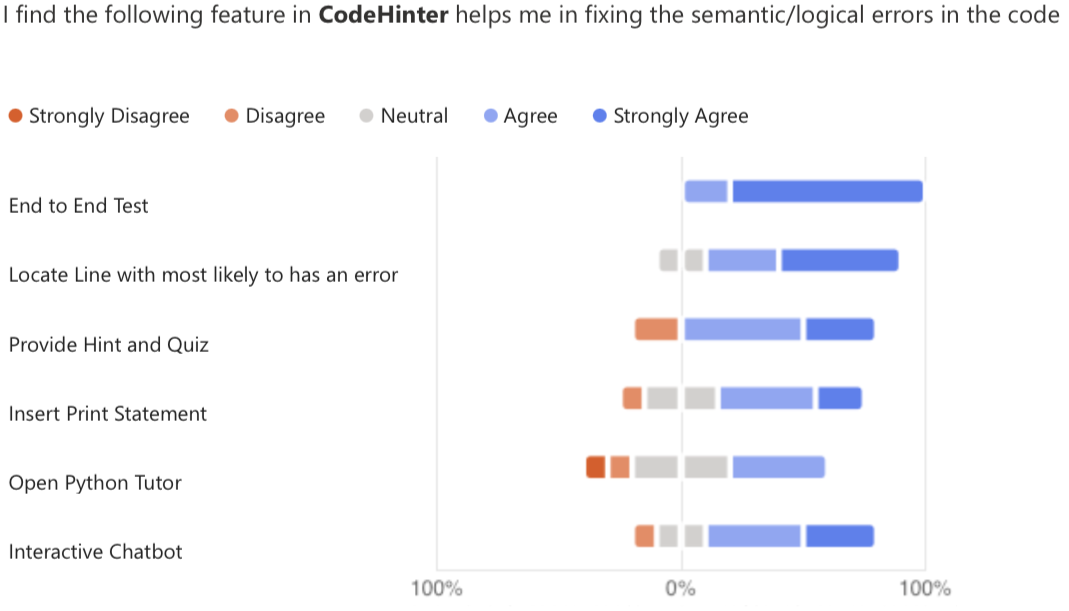Toggle the Strongly Agree legend label

pyautogui.click(x=680, y=116)
